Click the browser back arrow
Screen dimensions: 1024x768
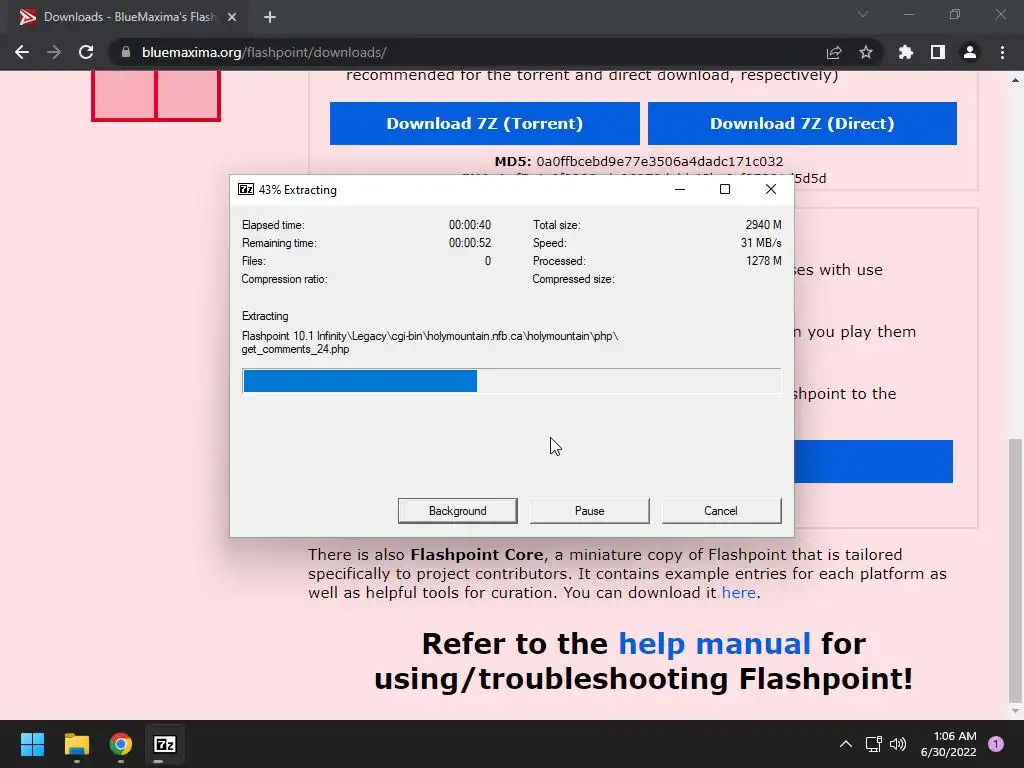pos(22,52)
